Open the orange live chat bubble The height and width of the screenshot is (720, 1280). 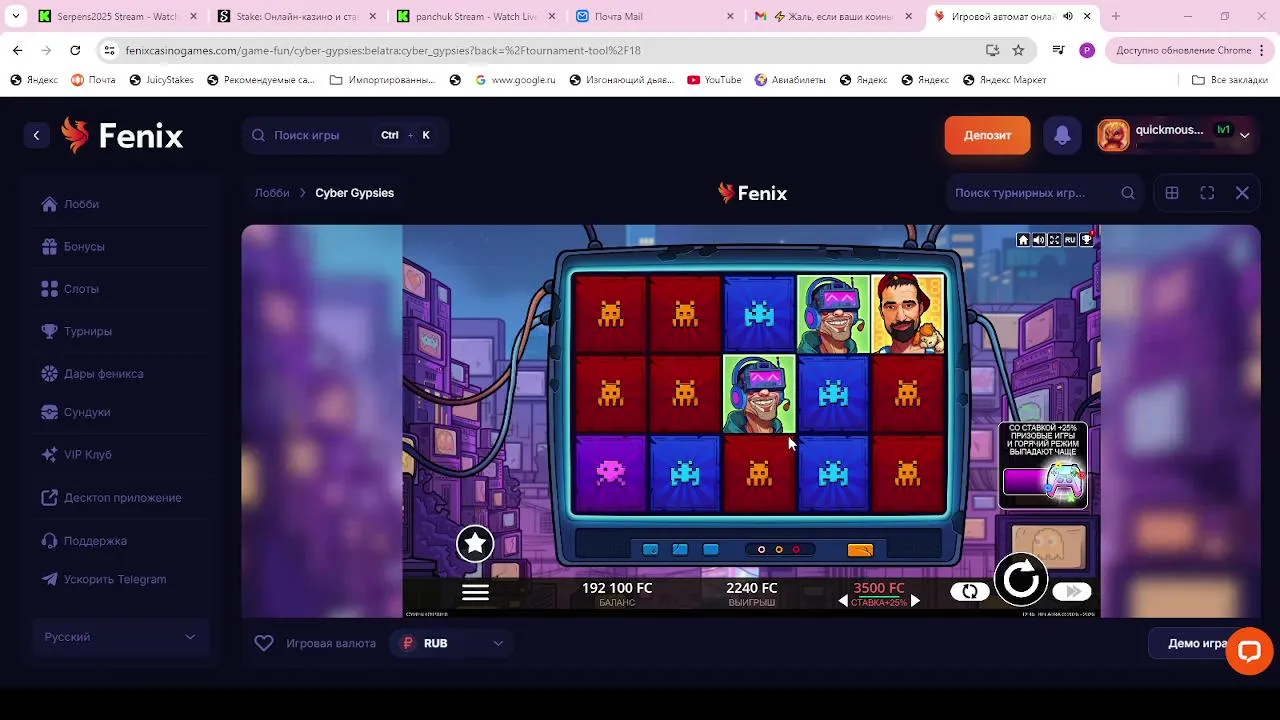[x=1249, y=651]
